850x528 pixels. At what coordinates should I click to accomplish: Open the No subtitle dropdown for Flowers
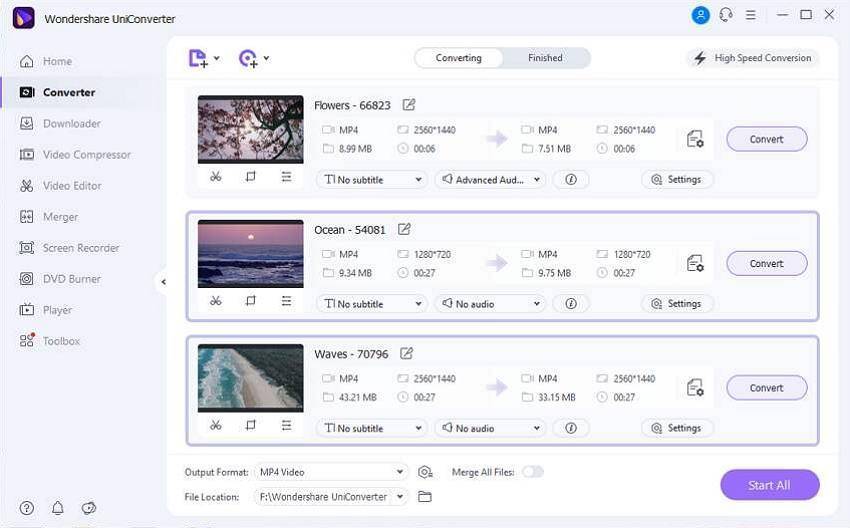click(371, 180)
